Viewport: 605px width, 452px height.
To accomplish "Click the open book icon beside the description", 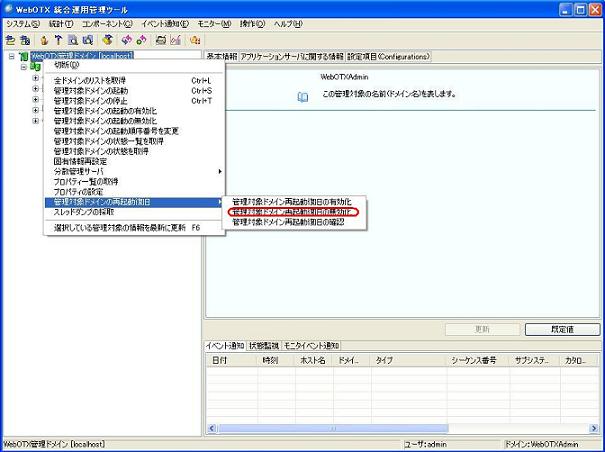I will click(303, 97).
